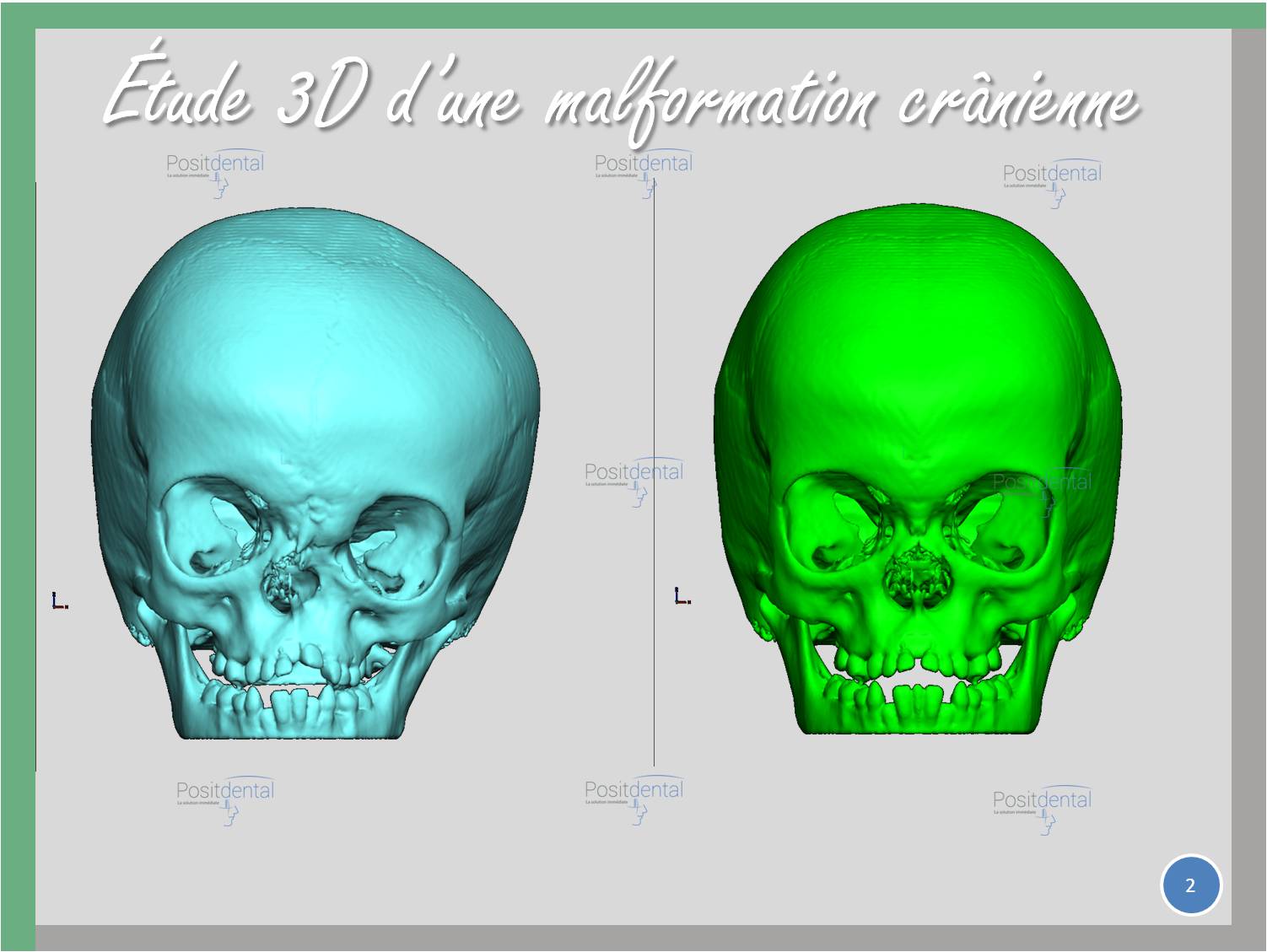Click the blue slide number 2 badge
This screenshot has width=1267, height=952.
tap(1190, 885)
